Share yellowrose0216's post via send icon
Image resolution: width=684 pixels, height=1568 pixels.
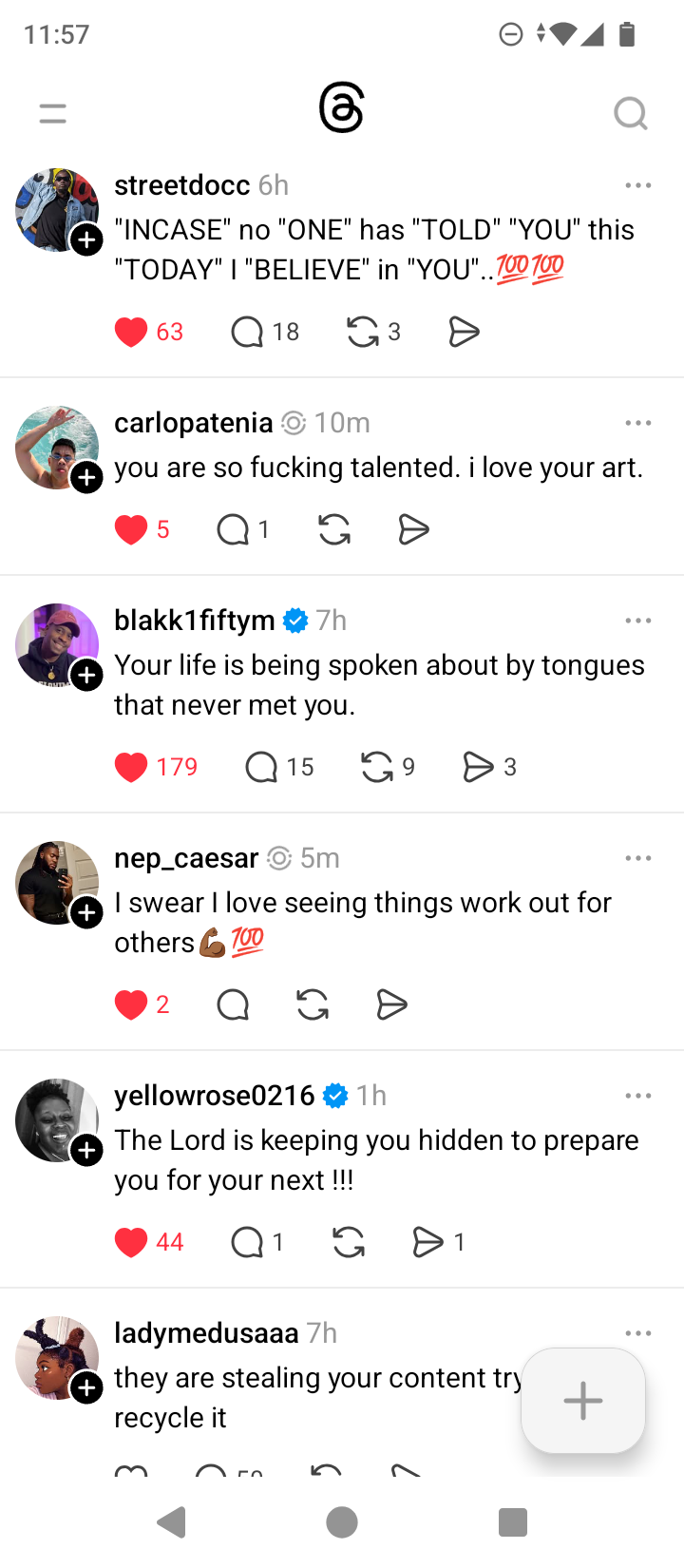[427, 1242]
